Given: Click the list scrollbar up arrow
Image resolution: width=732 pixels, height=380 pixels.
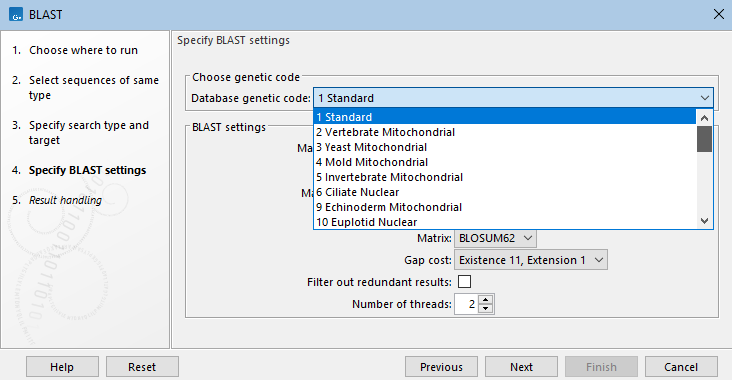Looking at the screenshot, I should (704, 118).
